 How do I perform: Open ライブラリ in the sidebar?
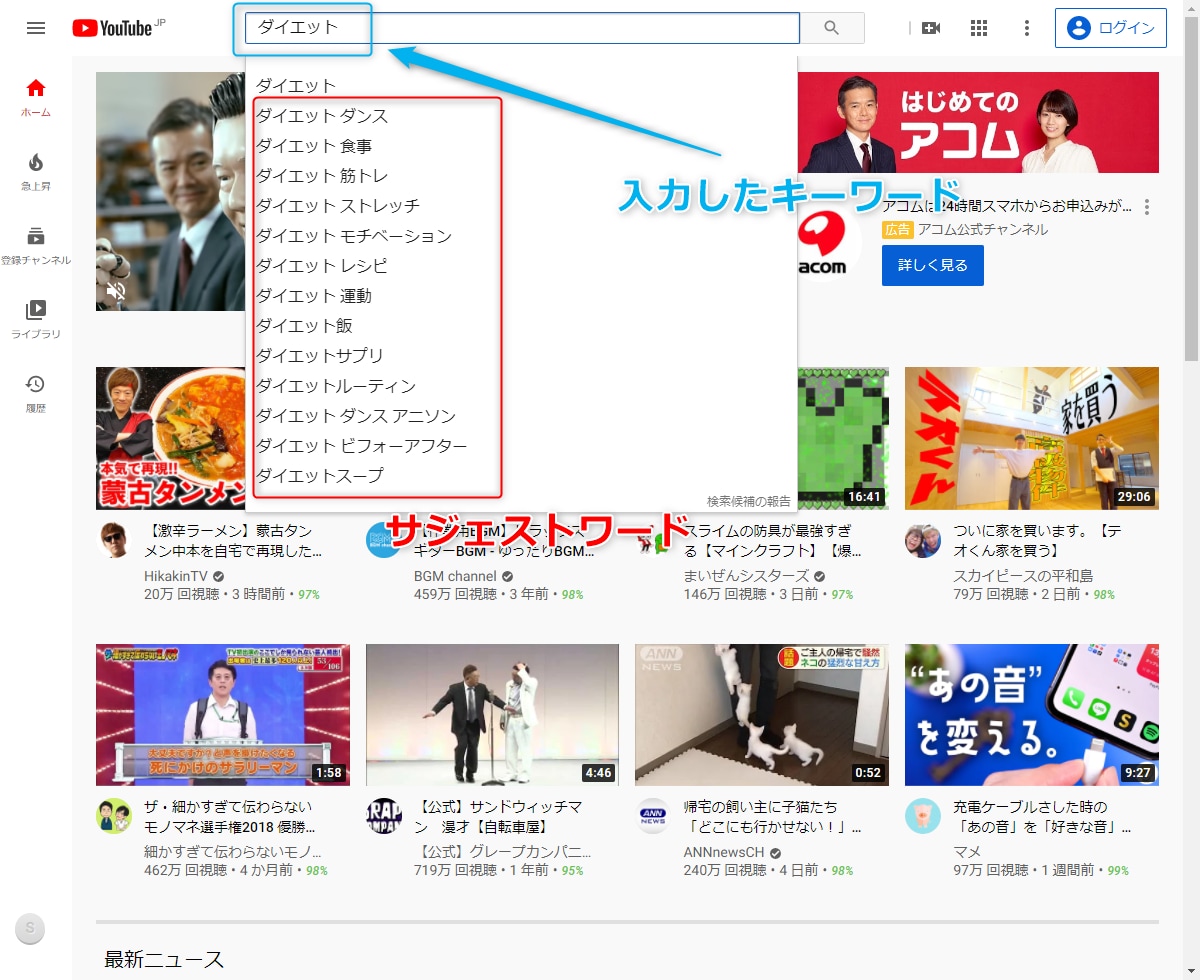[x=36, y=319]
